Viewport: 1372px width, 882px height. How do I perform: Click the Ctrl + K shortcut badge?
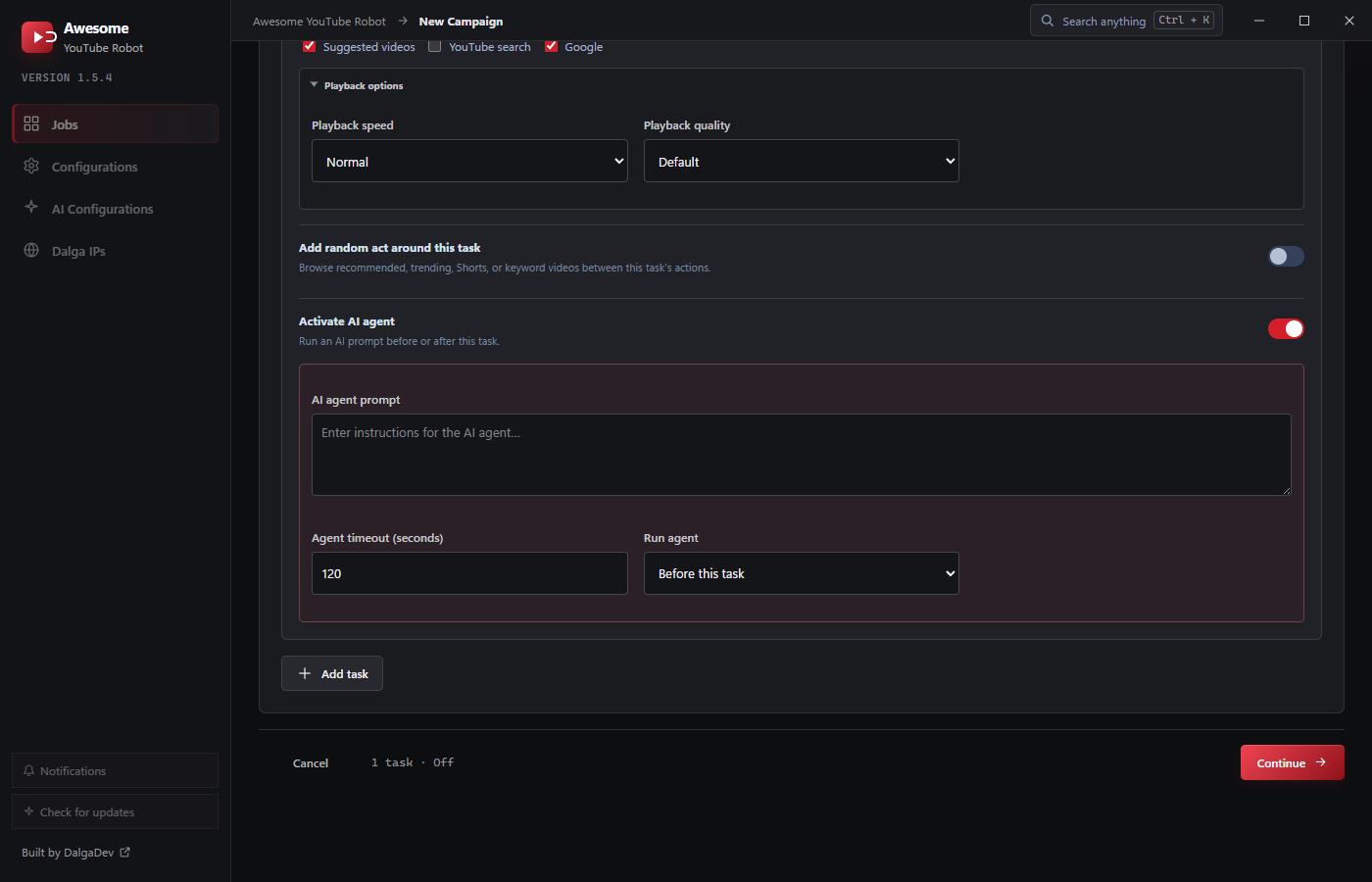(1184, 21)
